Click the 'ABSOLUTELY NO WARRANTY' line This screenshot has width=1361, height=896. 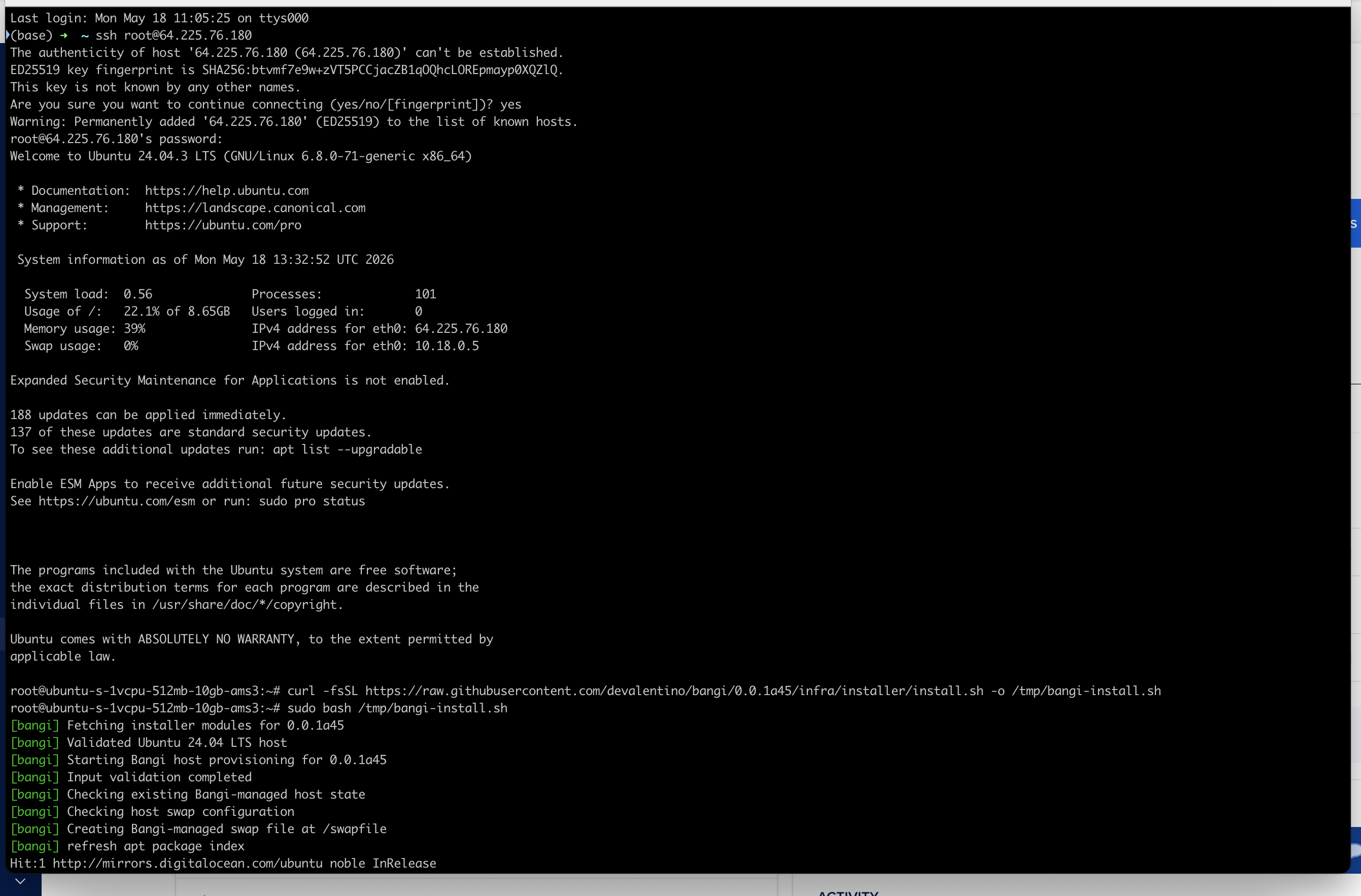tap(252, 639)
